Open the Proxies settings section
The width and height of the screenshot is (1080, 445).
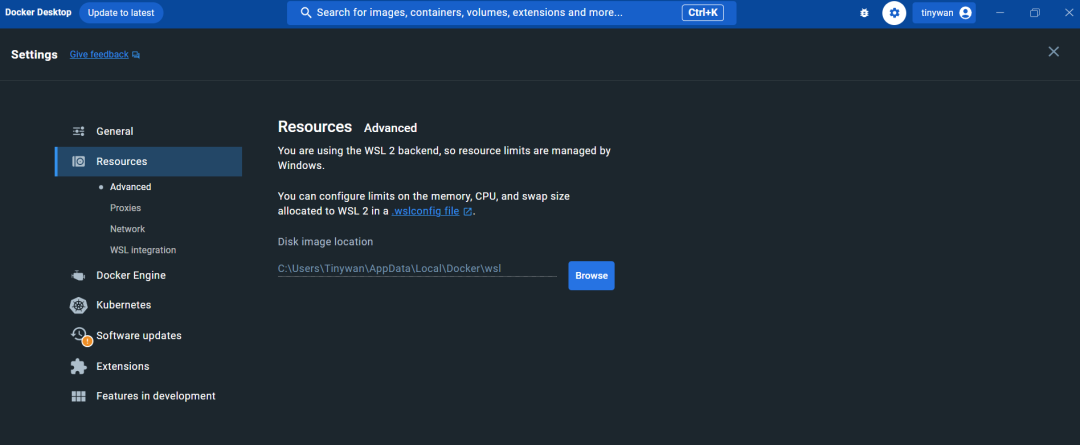[x=125, y=208]
